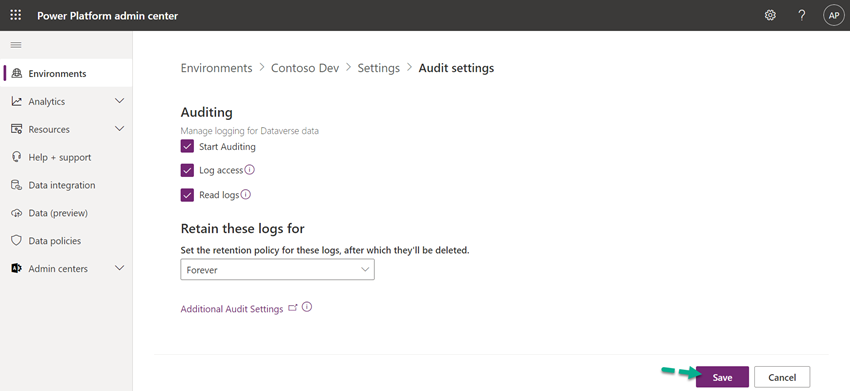Uncheck the Start Auditing checkbox
The height and width of the screenshot is (391, 850).
[187, 146]
